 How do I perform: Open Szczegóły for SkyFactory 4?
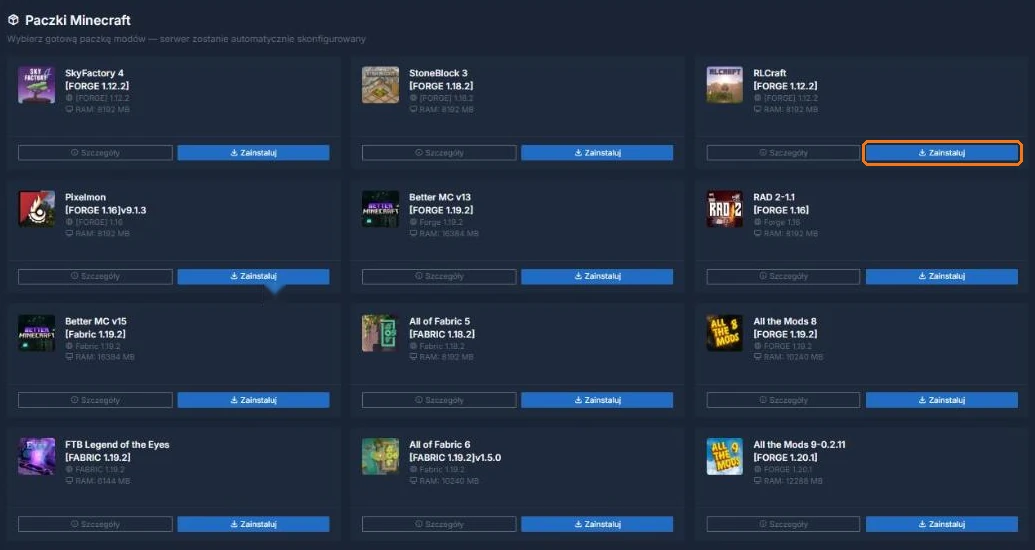coord(95,153)
